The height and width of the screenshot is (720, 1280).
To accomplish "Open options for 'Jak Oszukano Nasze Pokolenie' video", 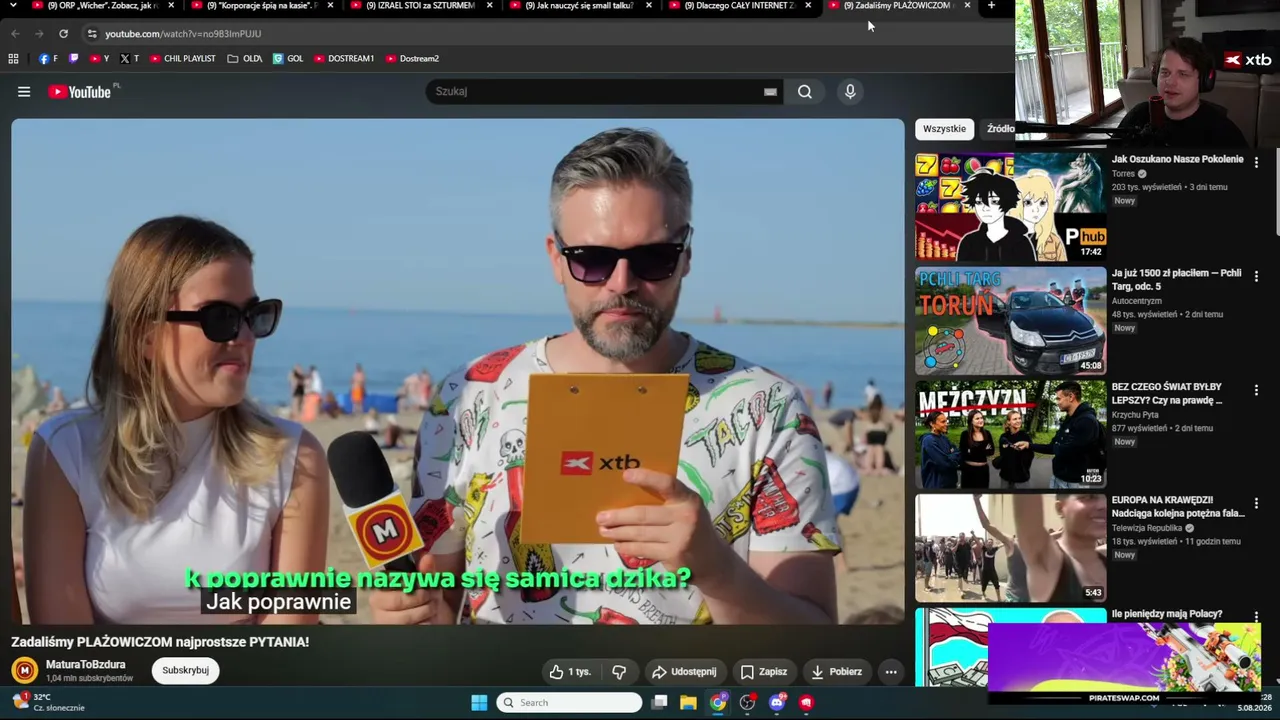I will (1256, 162).
